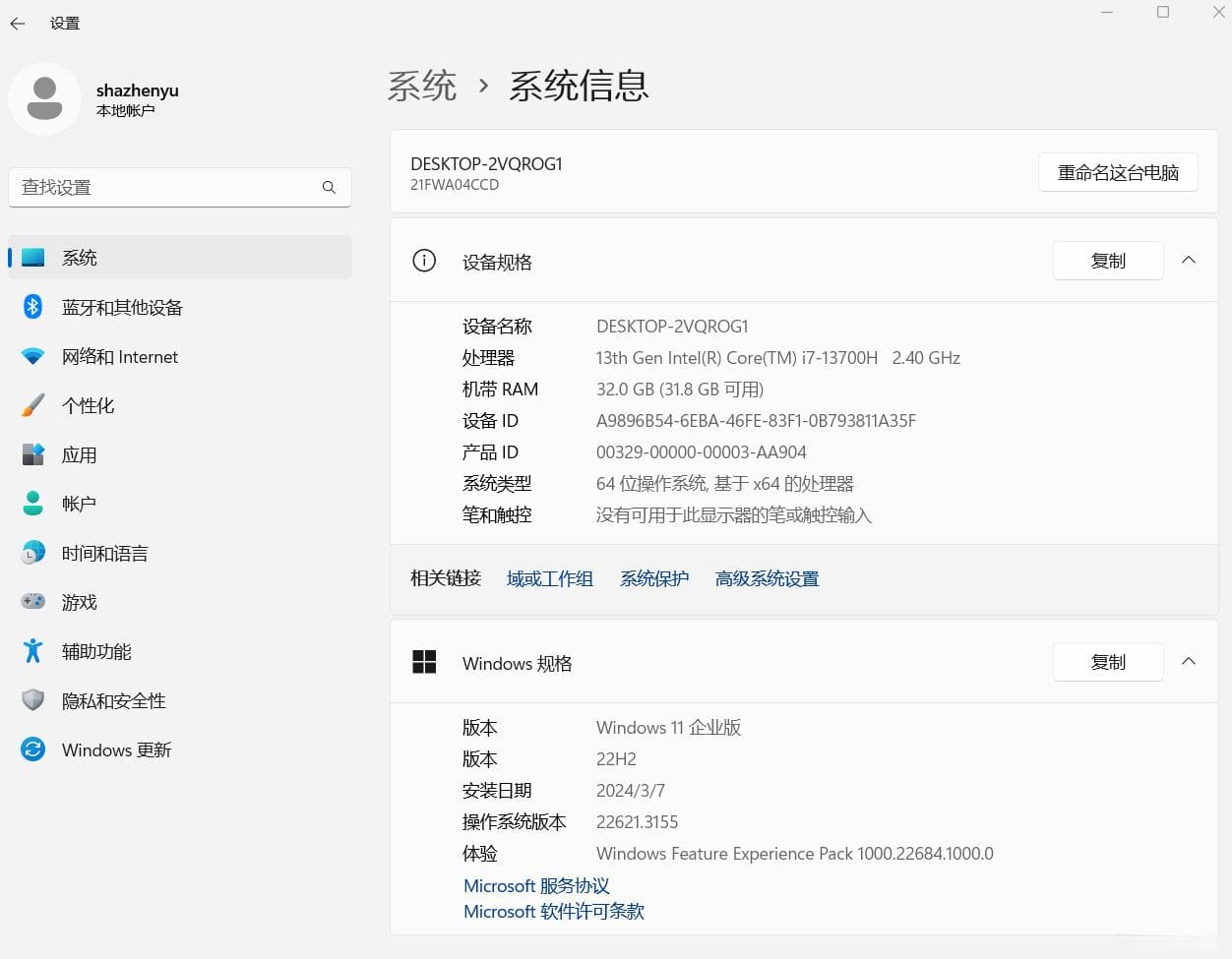Click the search magnifier icon
1232x959 pixels.
329,187
